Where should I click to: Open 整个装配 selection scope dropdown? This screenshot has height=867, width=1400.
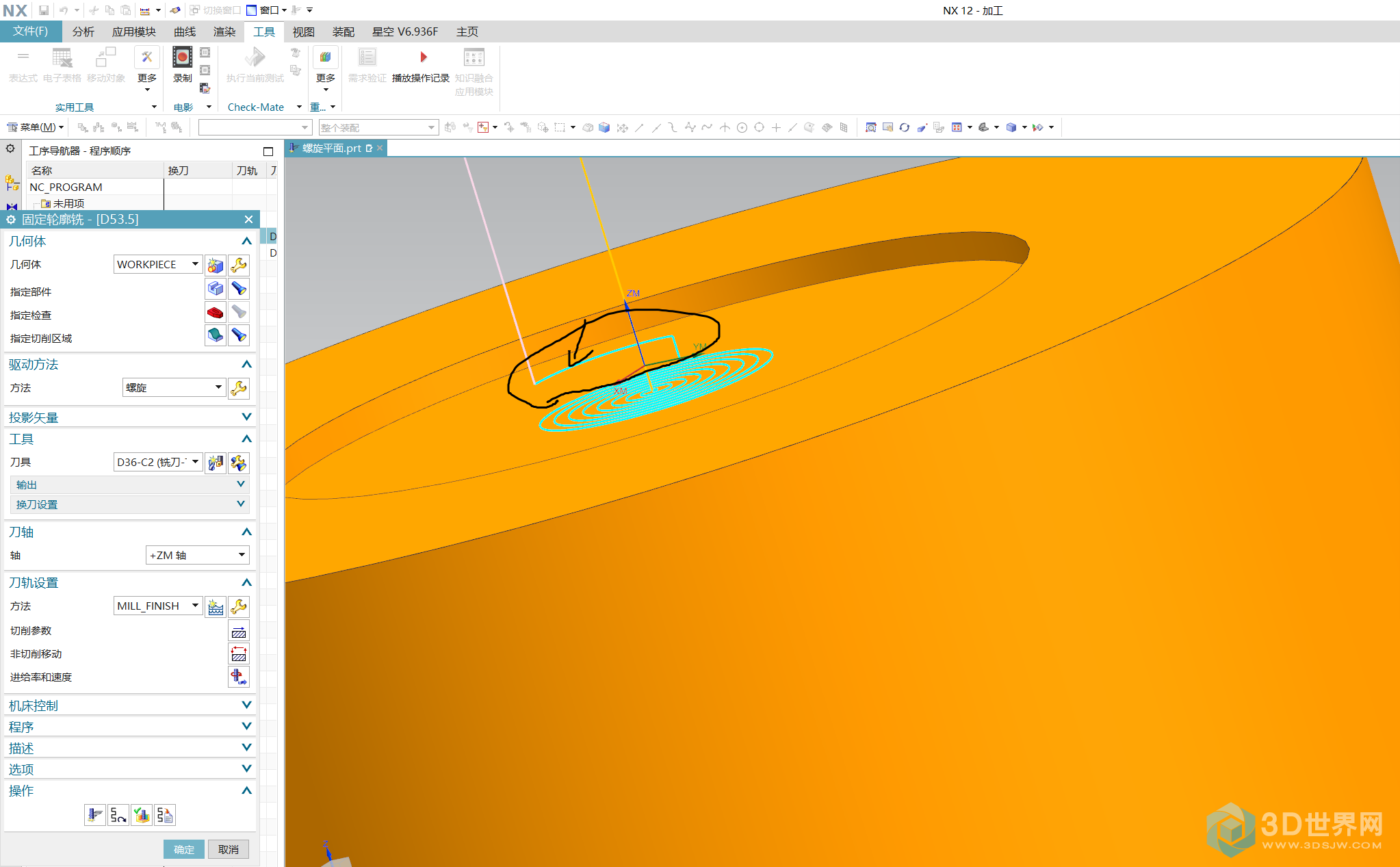[x=378, y=127]
